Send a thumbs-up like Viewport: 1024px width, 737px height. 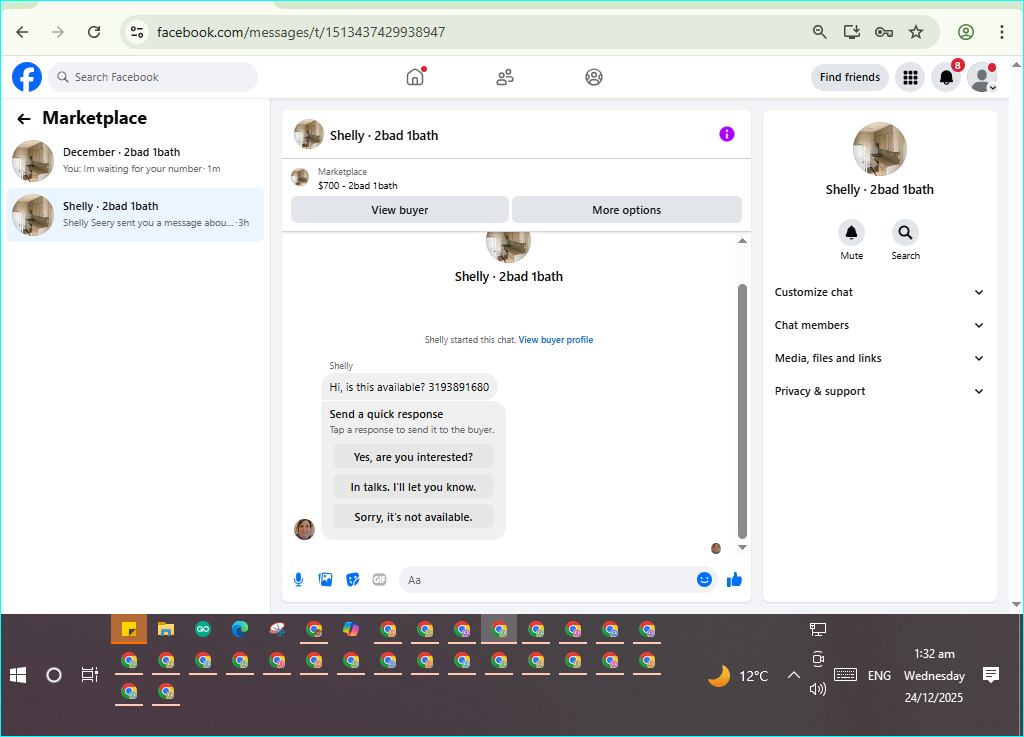[x=734, y=580]
